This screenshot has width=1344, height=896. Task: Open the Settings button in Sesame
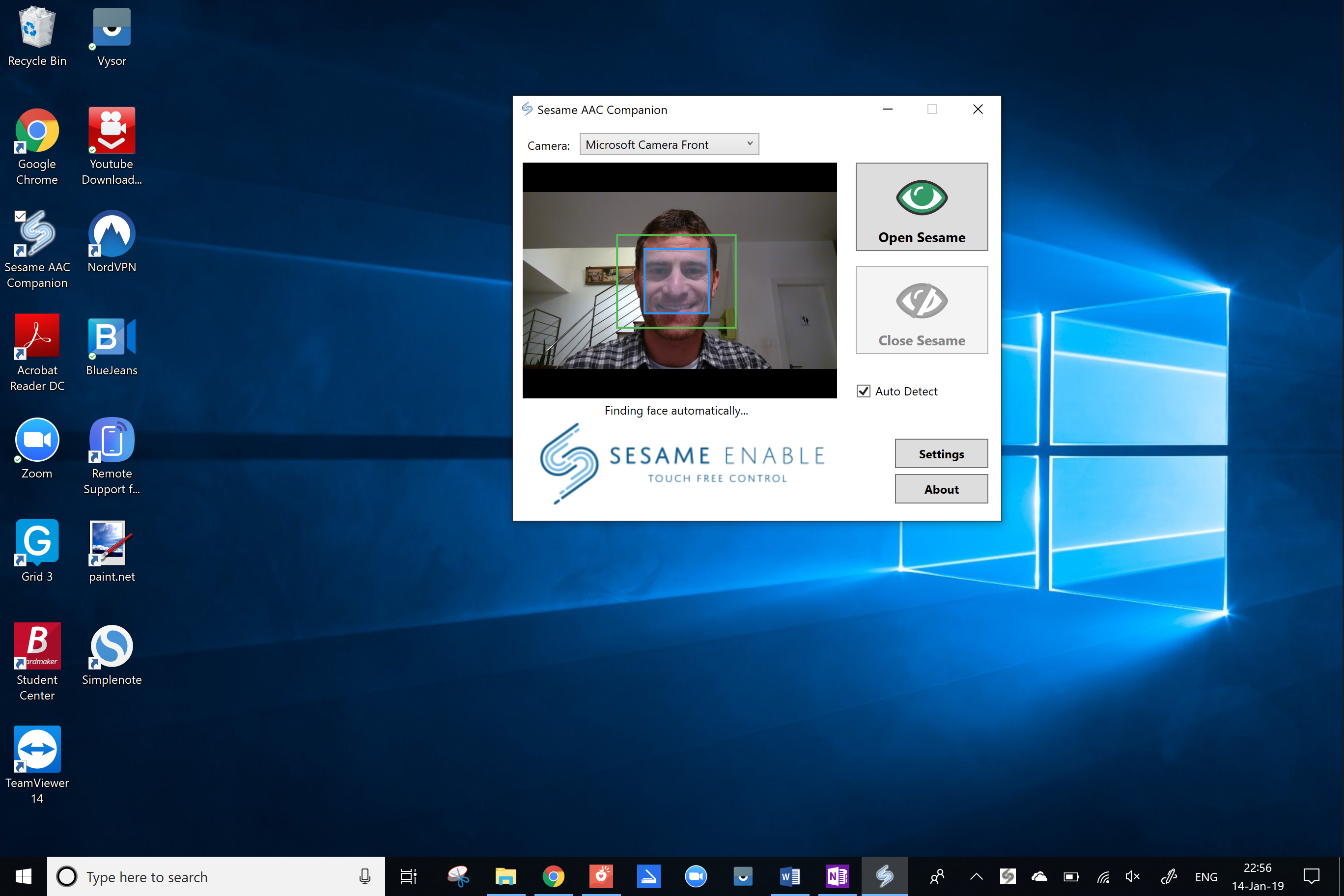(x=941, y=454)
